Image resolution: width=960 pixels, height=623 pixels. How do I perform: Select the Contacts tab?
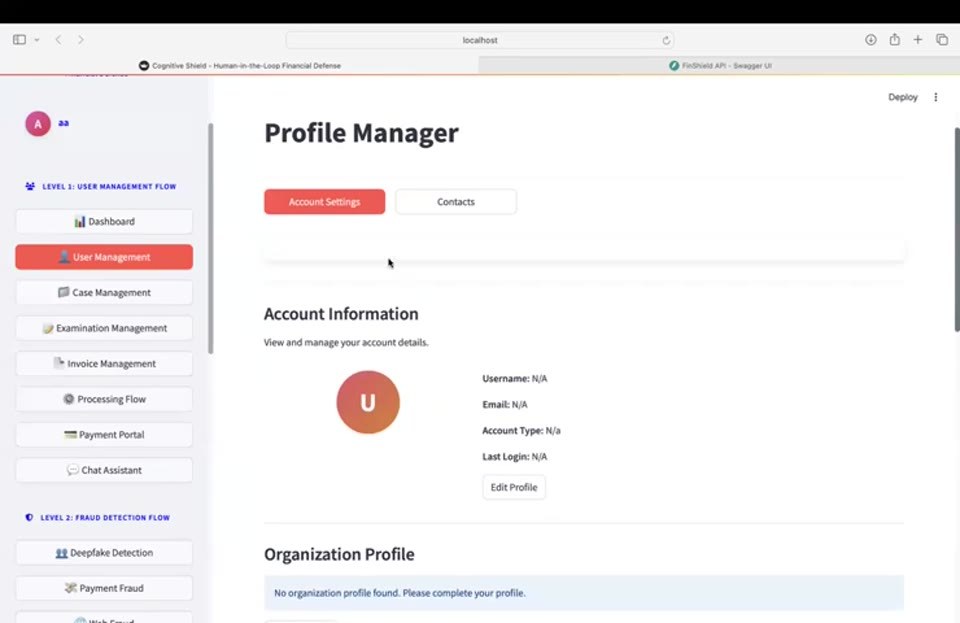click(456, 202)
